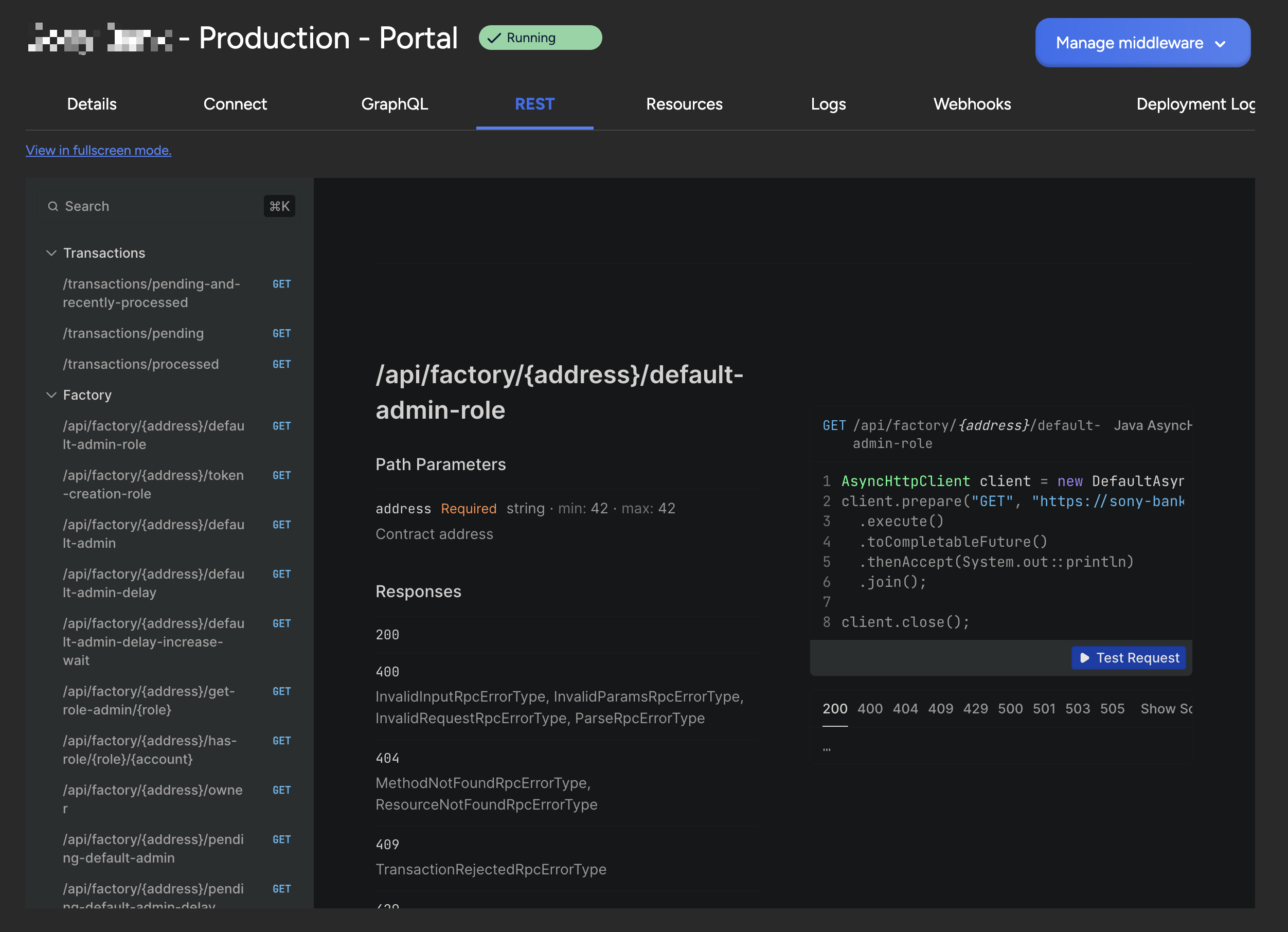
Task: Click the Show Schema toggle
Action: [1166, 708]
